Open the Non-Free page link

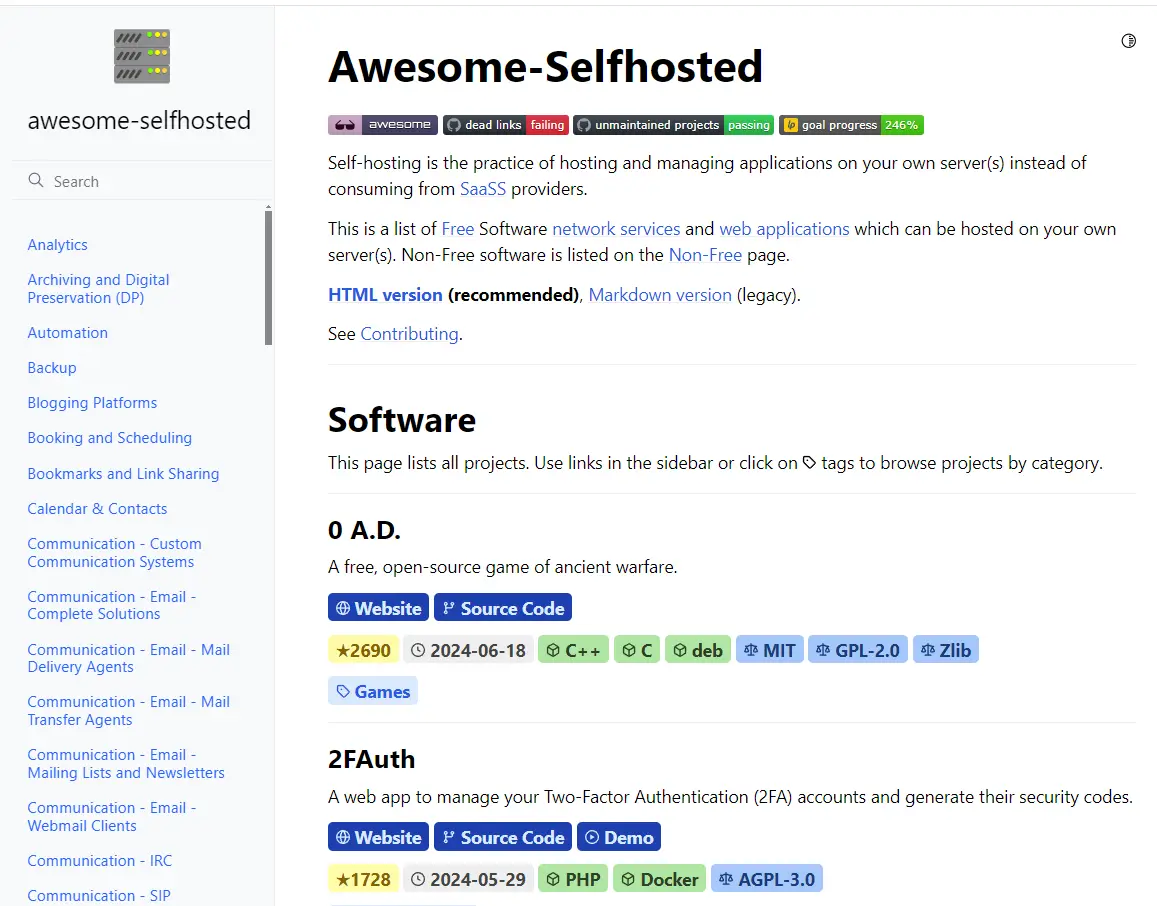point(705,255)
